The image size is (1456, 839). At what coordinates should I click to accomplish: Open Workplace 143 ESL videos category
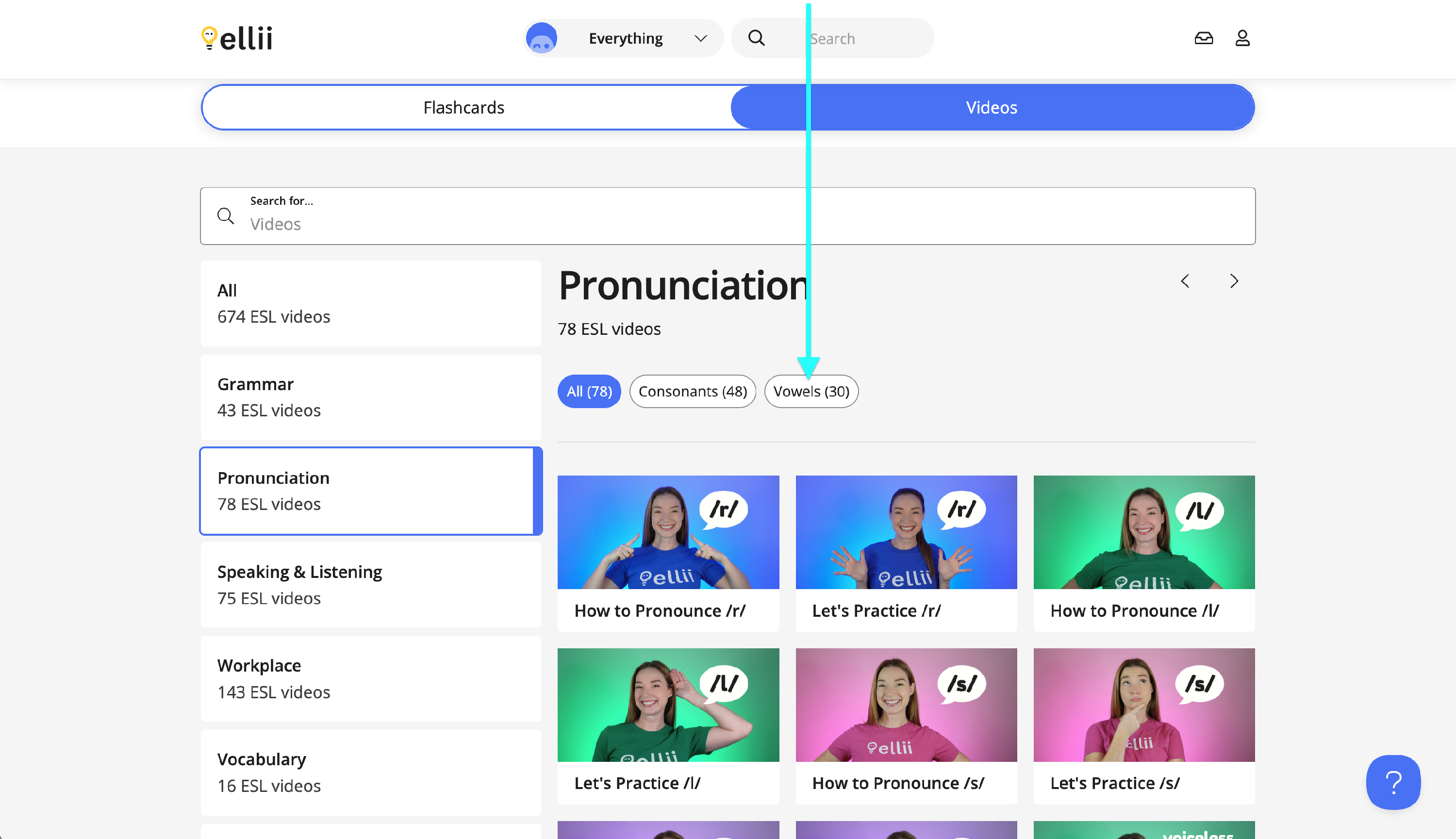(370, 678)
